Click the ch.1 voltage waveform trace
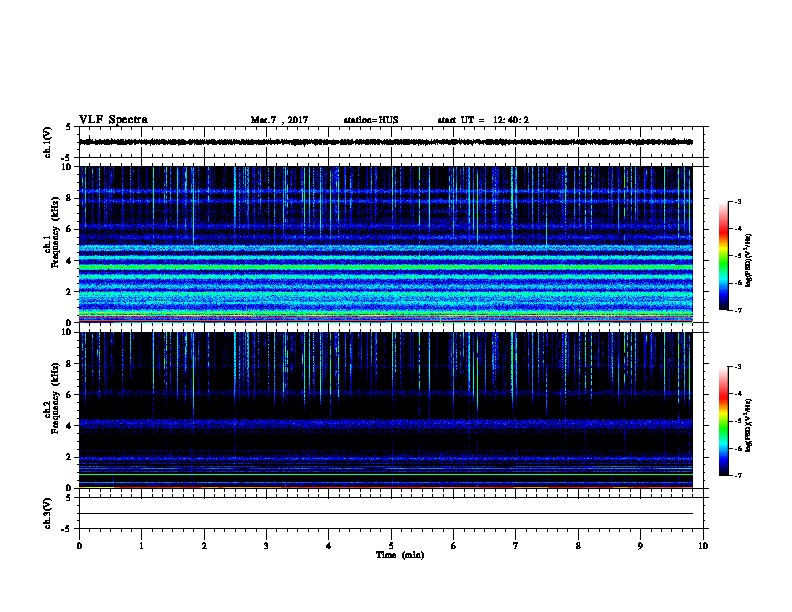This screenshot has height=612, width=792. (386, 142)
